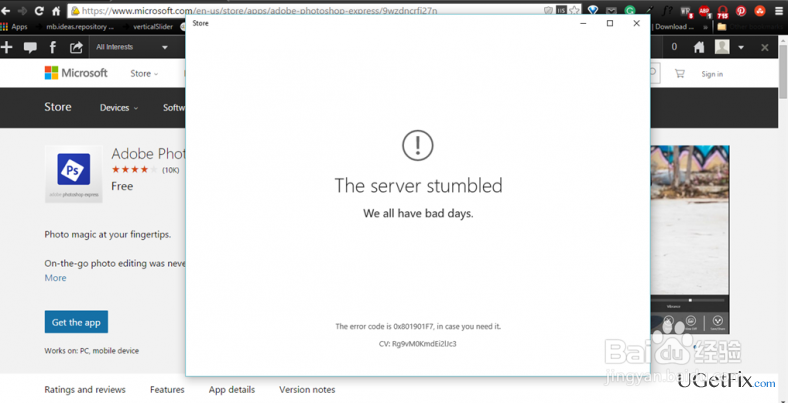Click the 0 notification counter in toolbar

coord(674,47)
